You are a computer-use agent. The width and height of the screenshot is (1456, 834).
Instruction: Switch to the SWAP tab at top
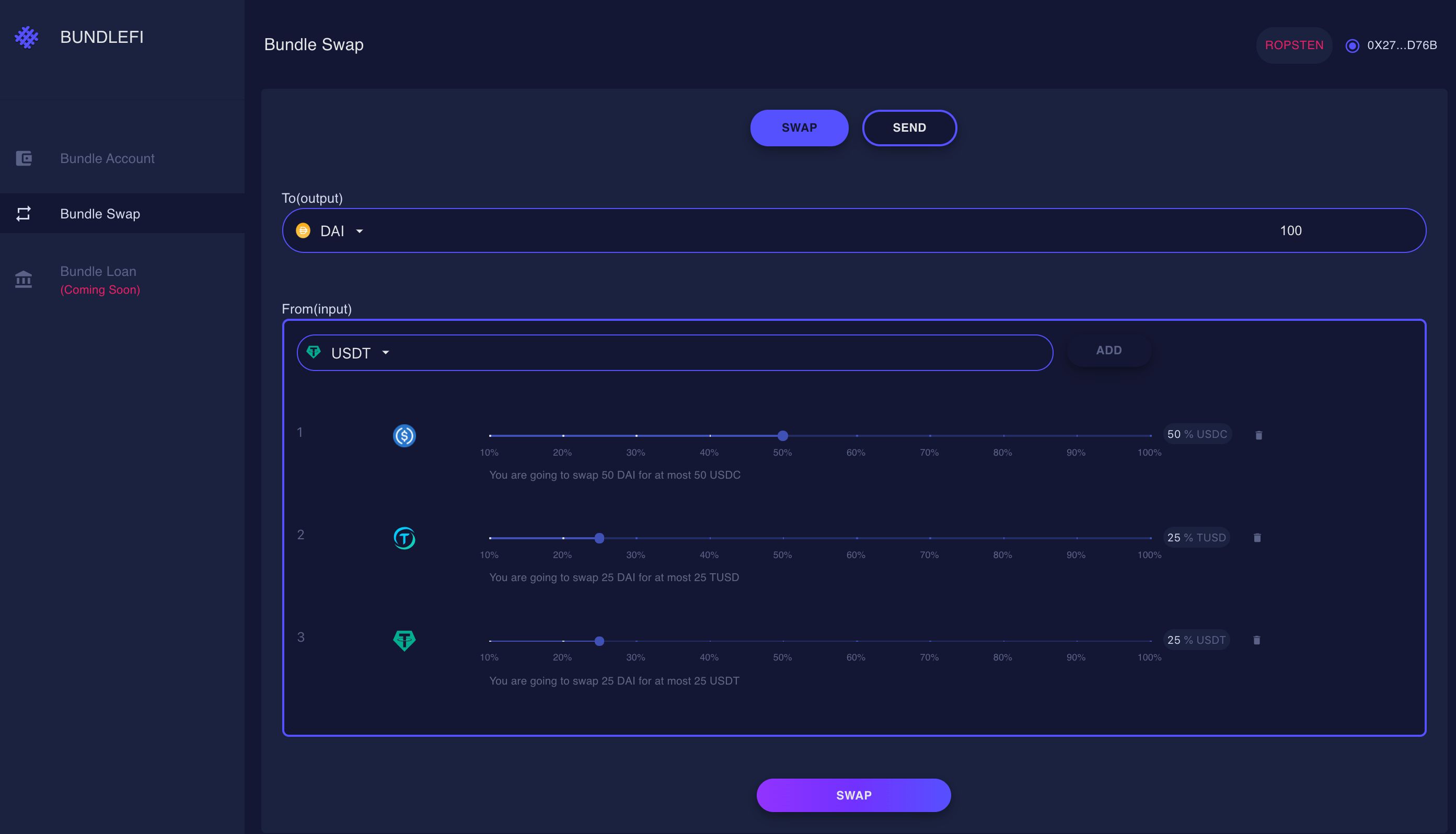pos(800,128)
